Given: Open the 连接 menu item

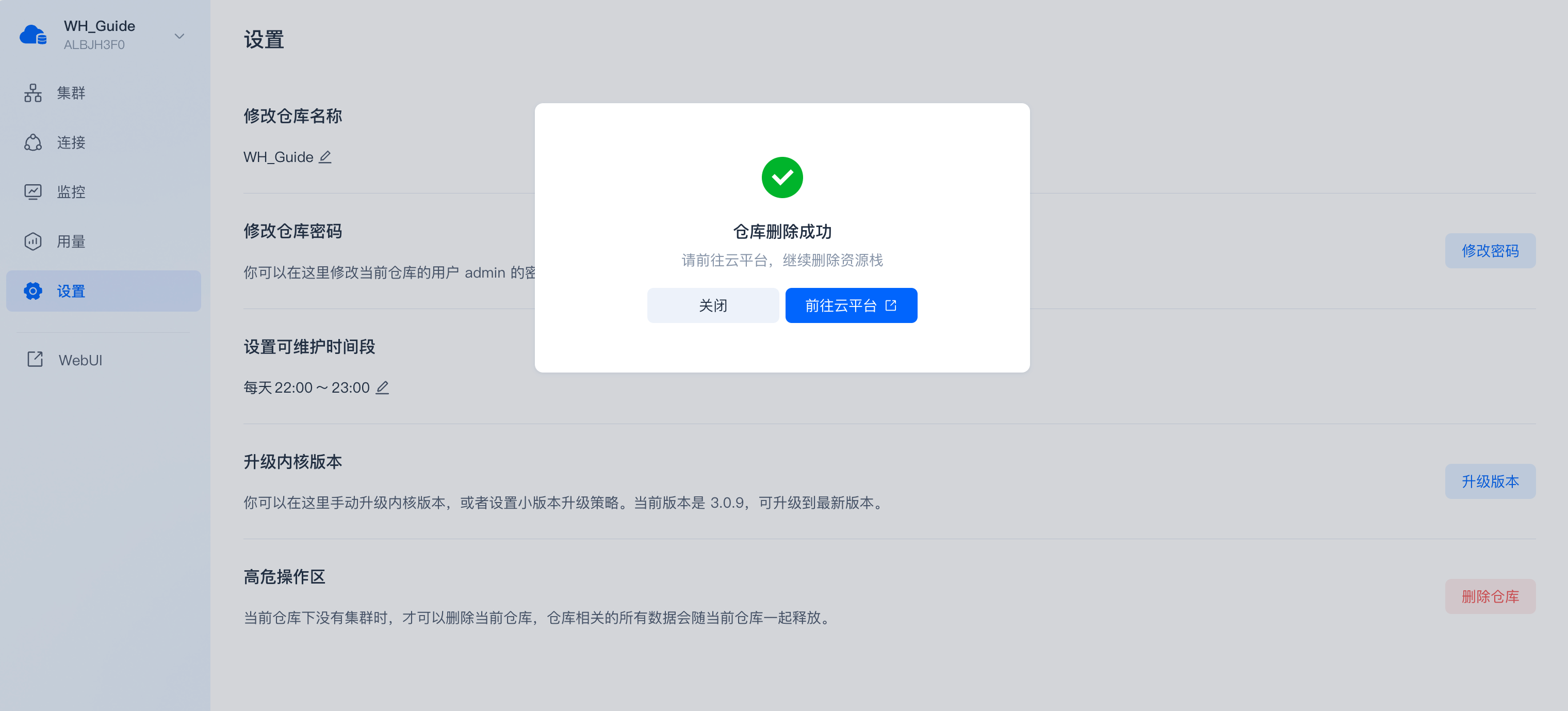Looking at the screenshot, I should (104, 142).
